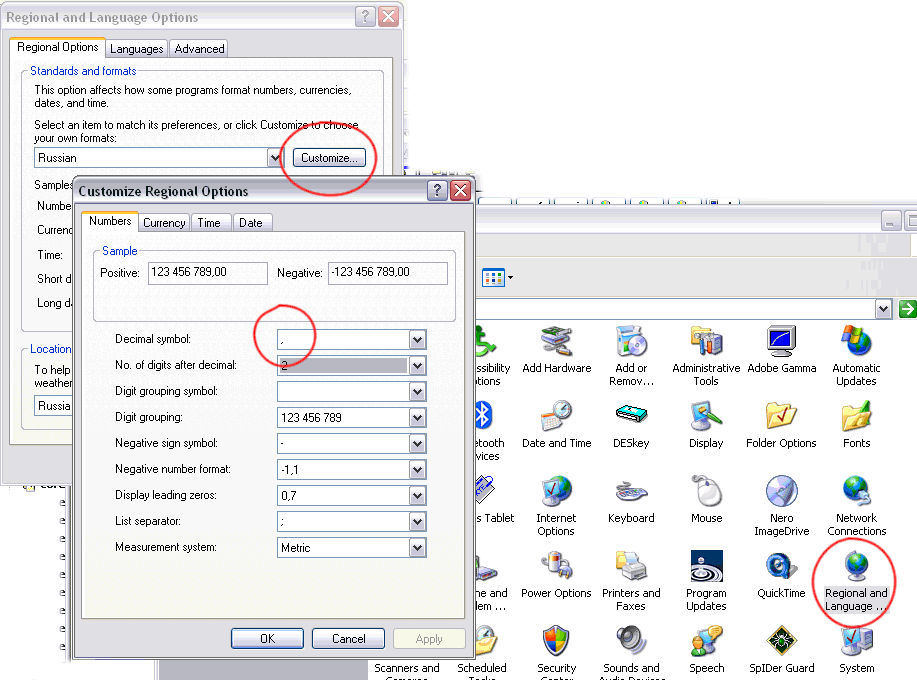Open SpIDer Guard icon
This screenshot has height=680, width=917.
[x=781, y=641]
